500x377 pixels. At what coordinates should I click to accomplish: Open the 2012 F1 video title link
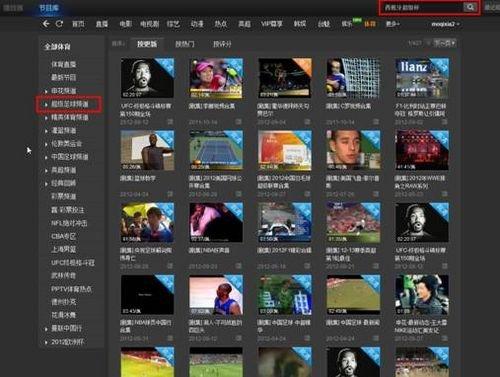[284, 250]
